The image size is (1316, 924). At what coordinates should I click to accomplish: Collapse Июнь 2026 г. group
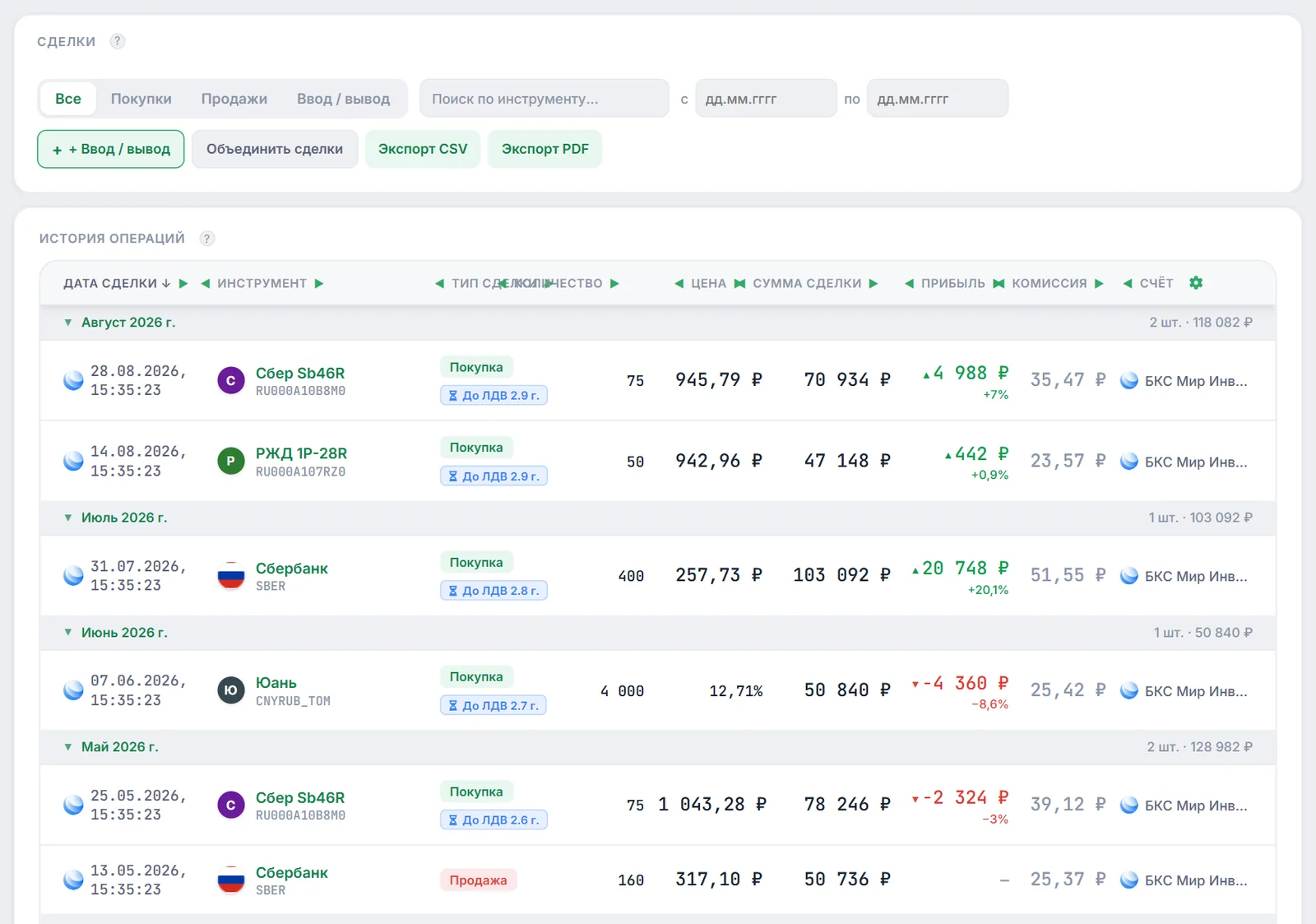point(68,633)
